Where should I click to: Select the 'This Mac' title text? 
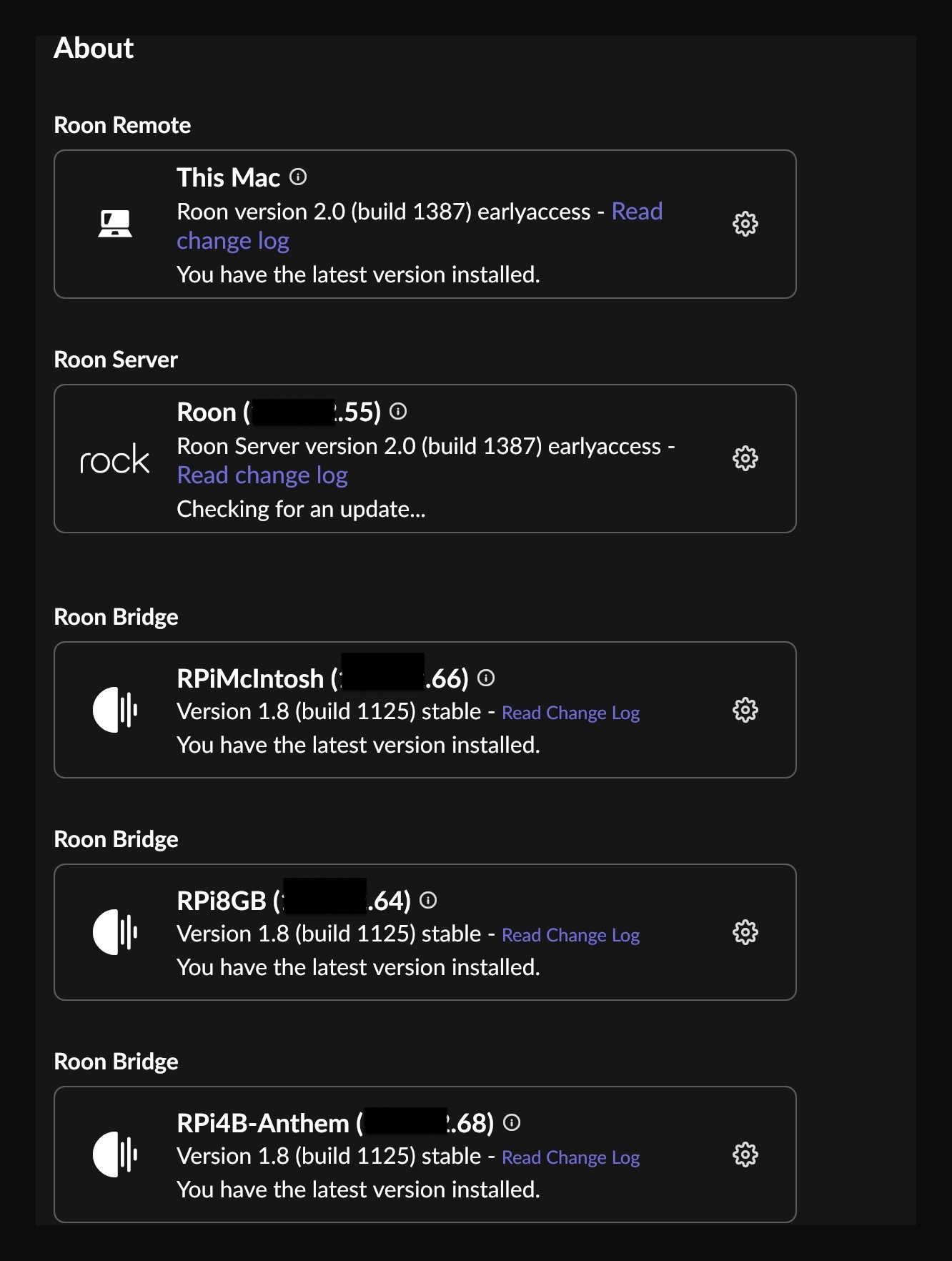coord(229,177)
